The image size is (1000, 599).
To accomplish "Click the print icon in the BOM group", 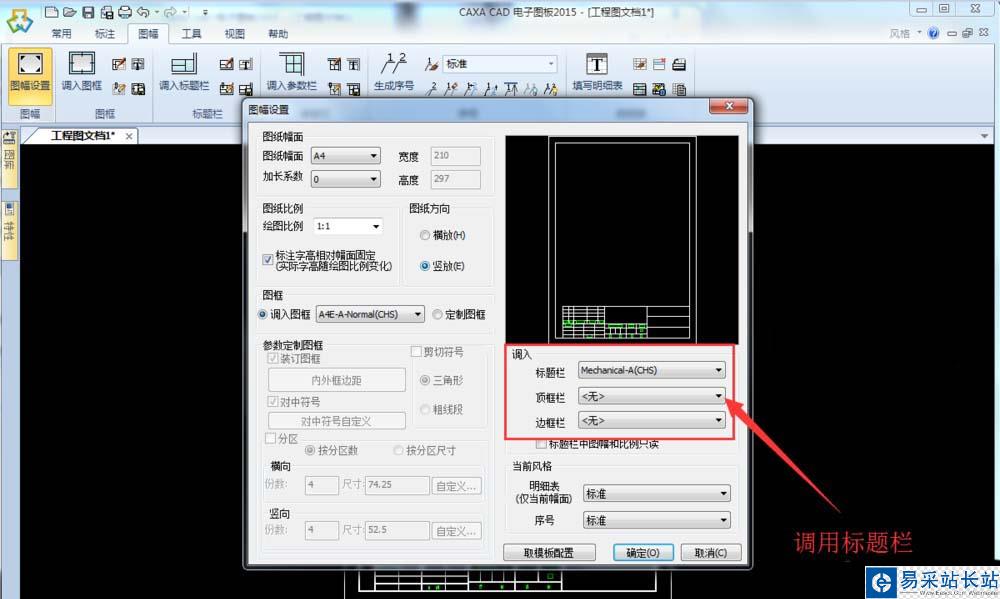I will [x=679, y=64].
